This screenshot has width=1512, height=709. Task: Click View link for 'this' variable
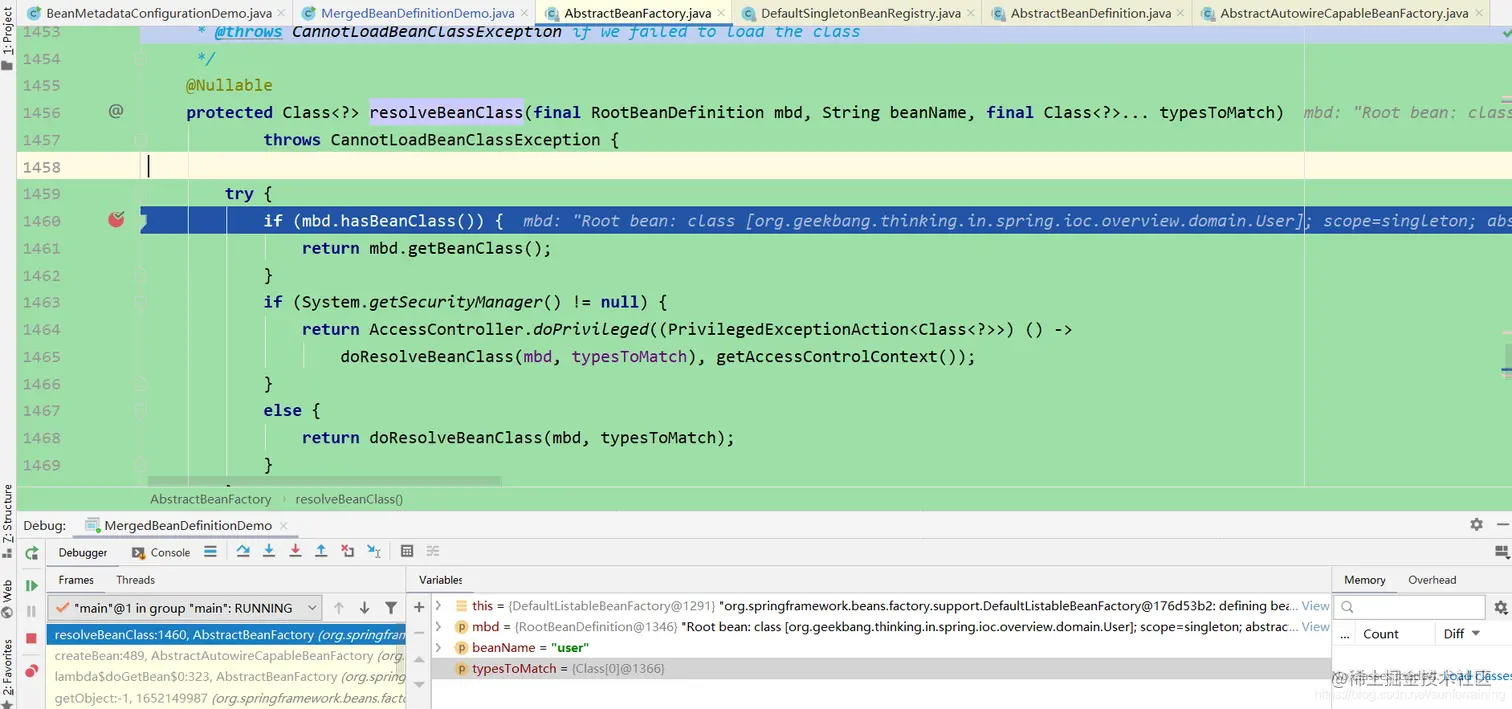pos(1315,606)
